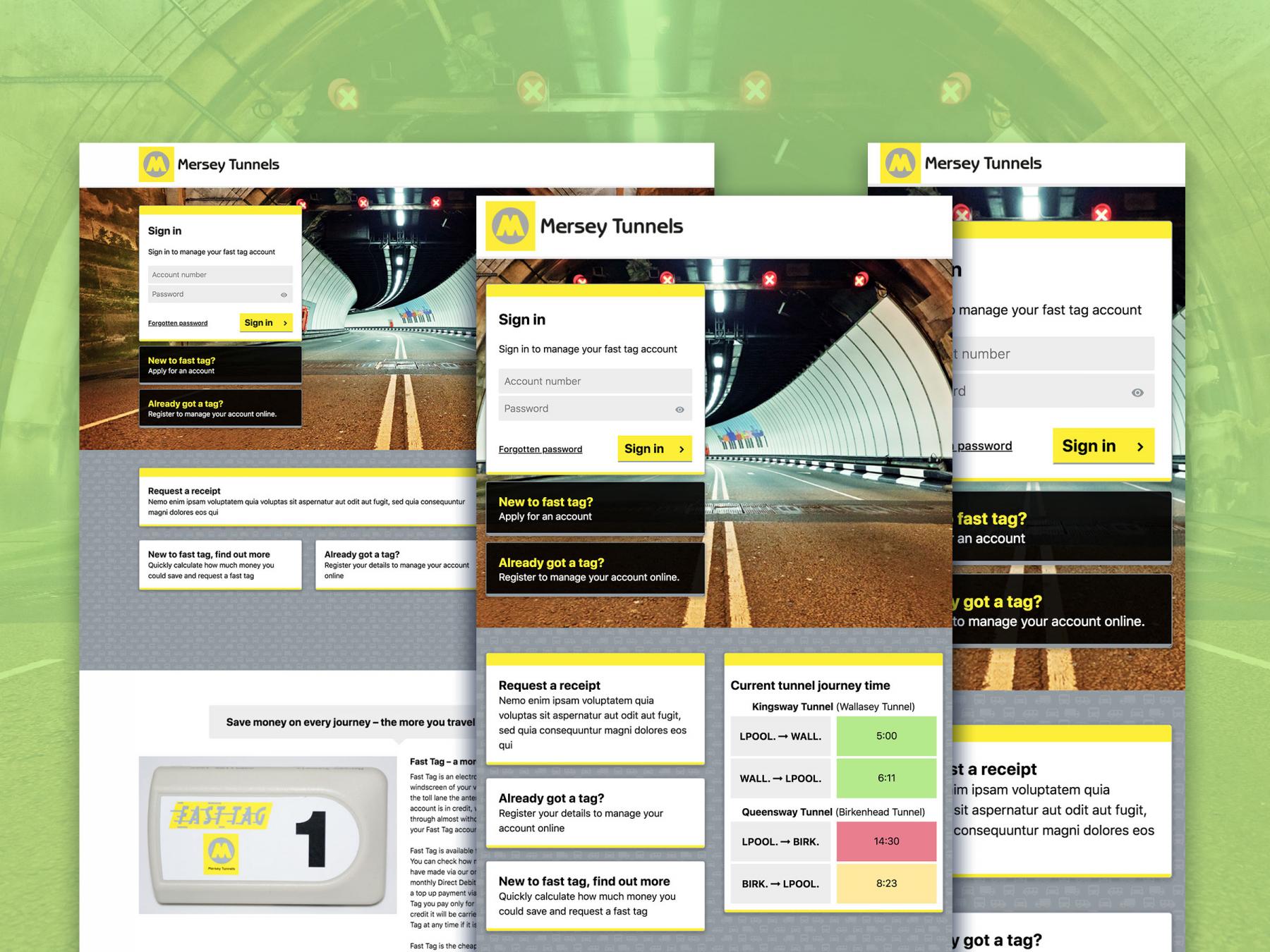The image size is (1270, 952).
Task: Click Password field in left mockup
Action: pos(220,294)
